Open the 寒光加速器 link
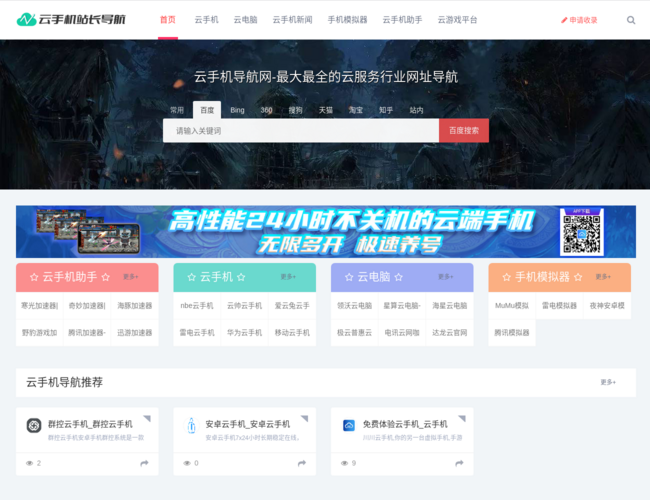Image resolution: width=650 pixels, height=500 pixels. coord(39,306)
